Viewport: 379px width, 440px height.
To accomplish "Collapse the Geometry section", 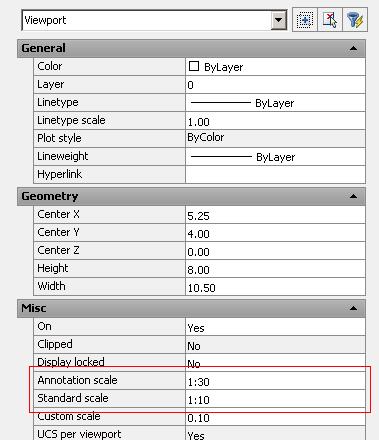I will 353,196.
